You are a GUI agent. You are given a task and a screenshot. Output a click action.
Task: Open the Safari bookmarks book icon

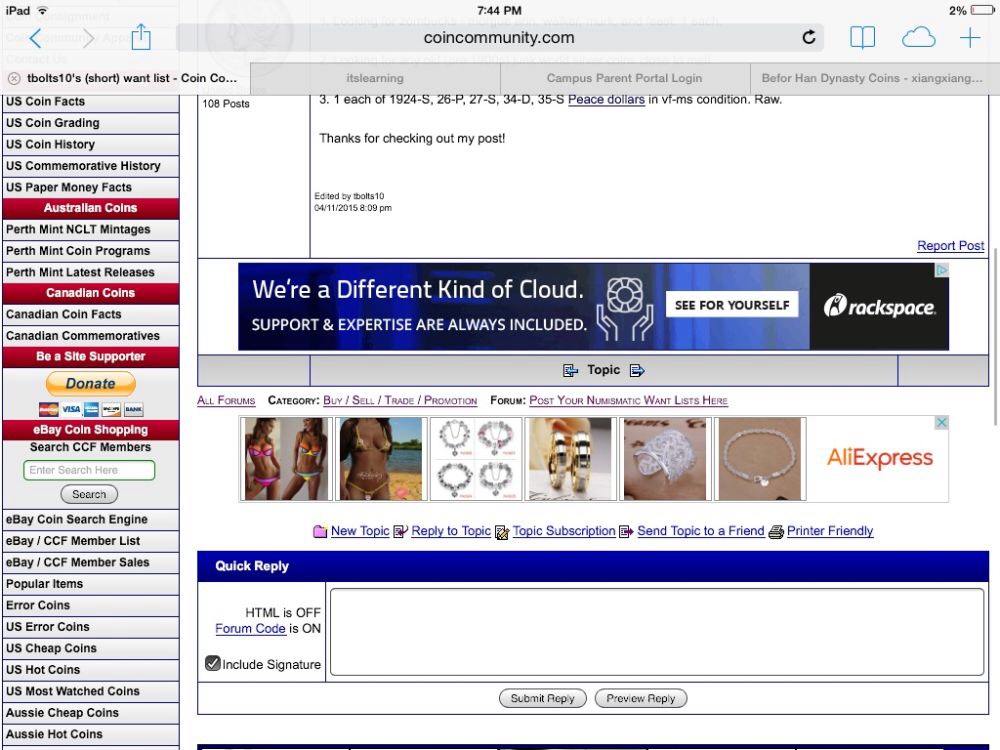click(x=862, y=38)
